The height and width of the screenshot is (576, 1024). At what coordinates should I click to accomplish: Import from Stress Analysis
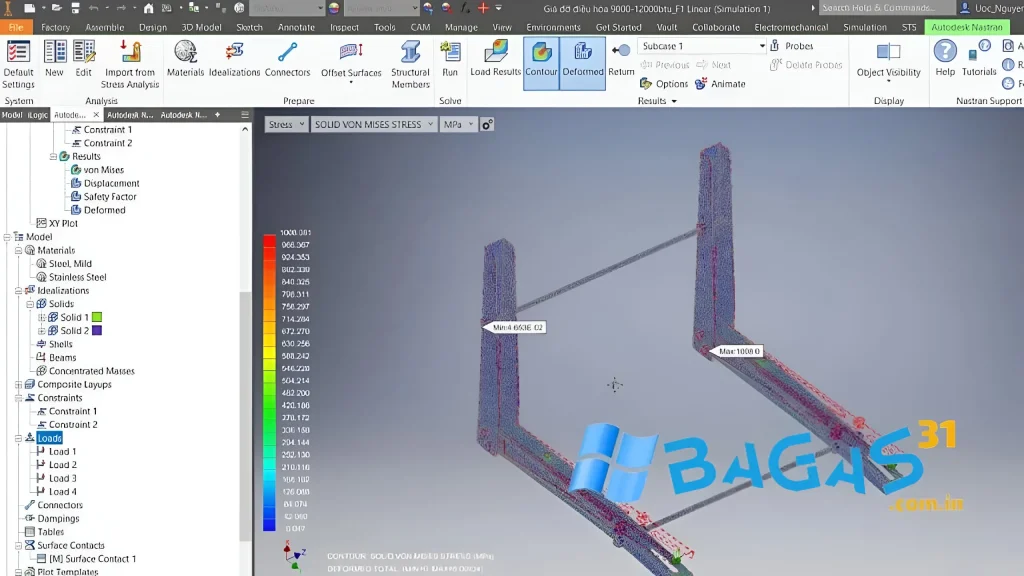(x=129, y=64)
